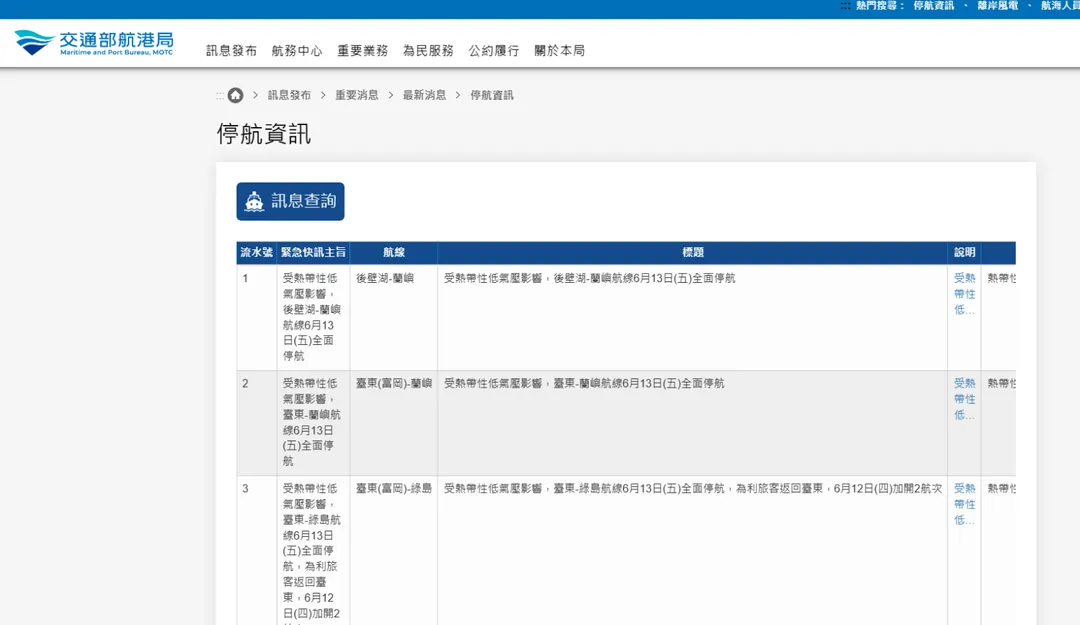Click the ship icon in 訊息查詢 button
Image resolution: width=1080 pixels, height=625 pixels.
click(254, 201)
